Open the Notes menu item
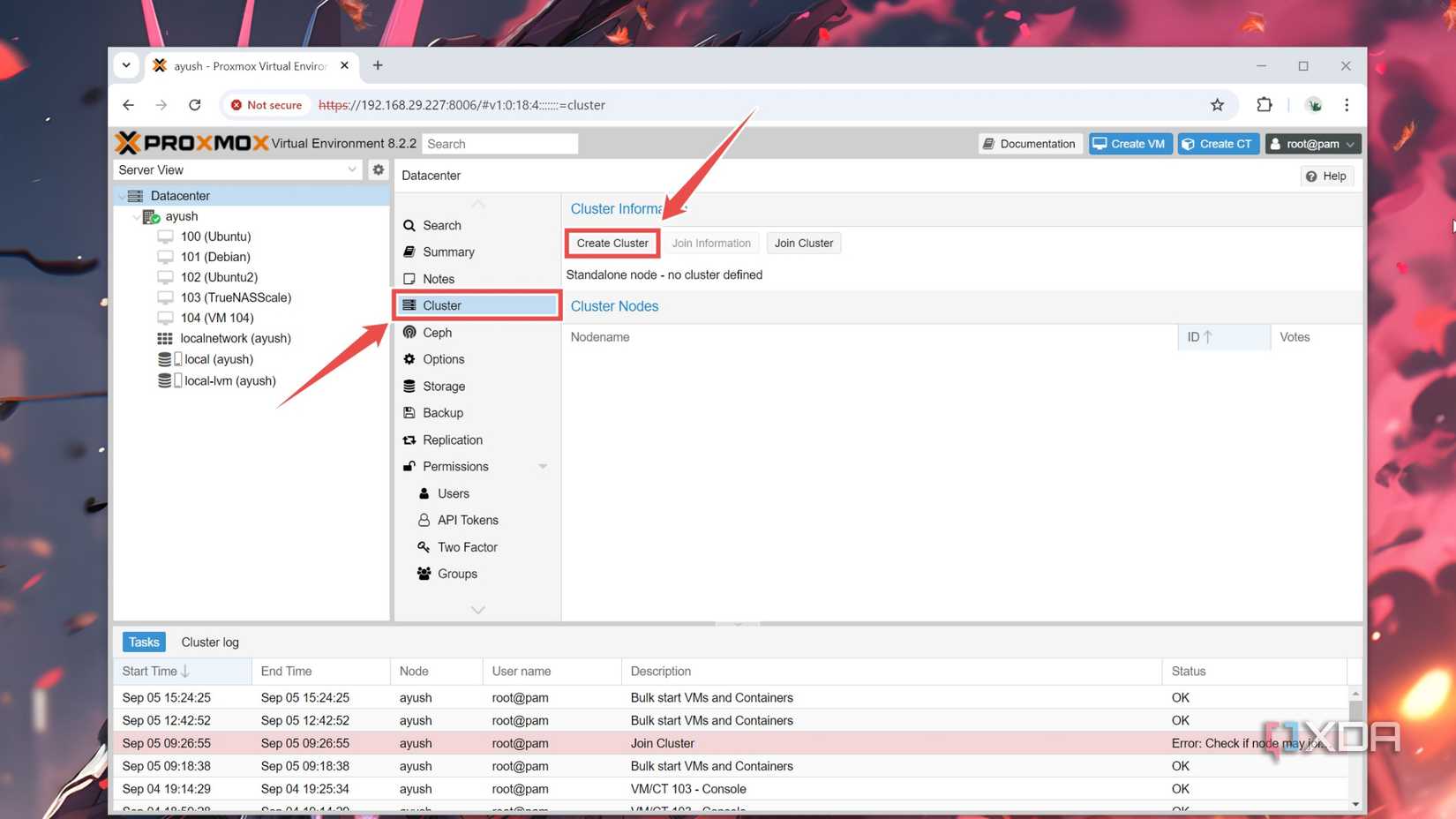 tap(477, 279)
